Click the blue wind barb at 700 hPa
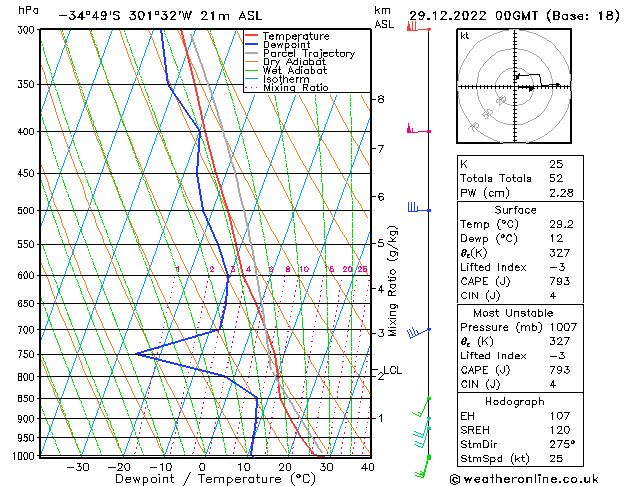Image resolution: width=629 pixels, height=486 pixels. [419, 332]
